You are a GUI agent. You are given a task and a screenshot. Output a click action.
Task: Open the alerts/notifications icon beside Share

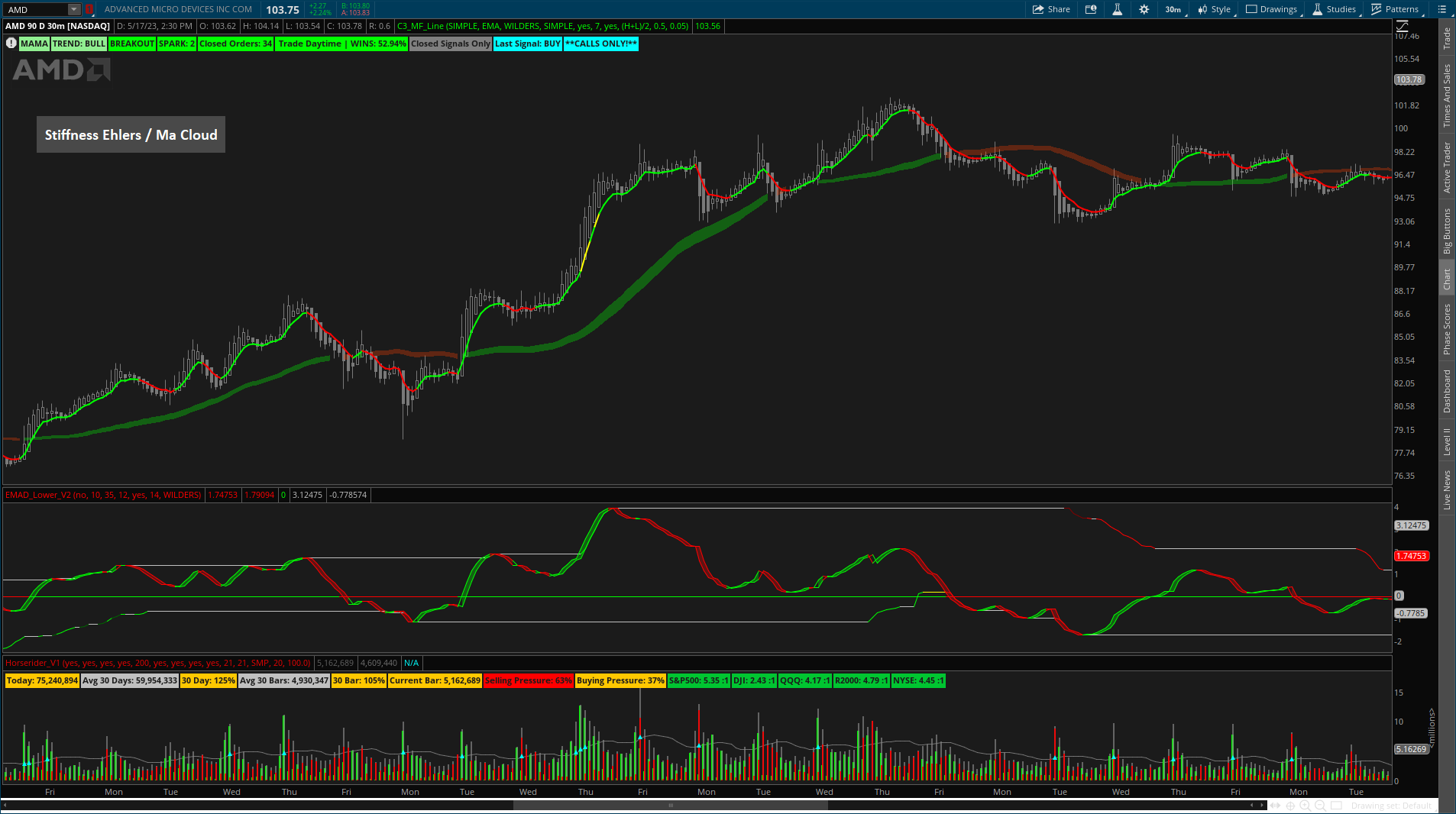1091,9
